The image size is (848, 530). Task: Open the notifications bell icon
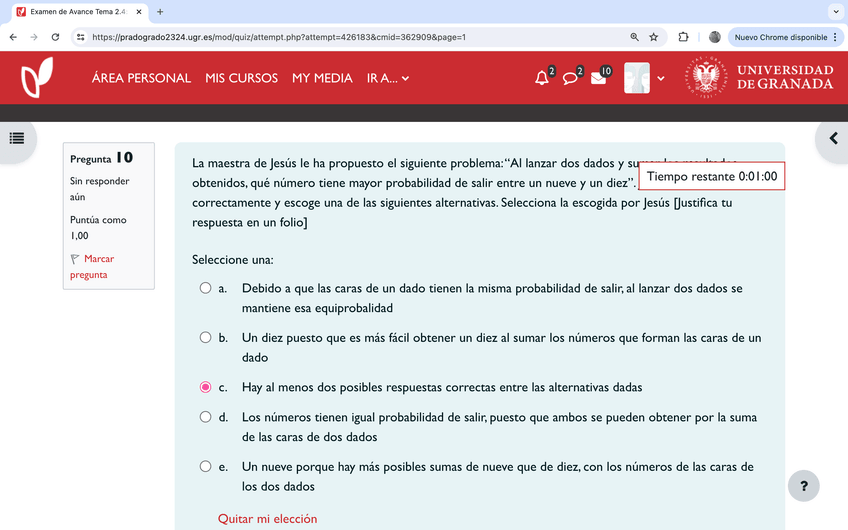coord(542,78)
